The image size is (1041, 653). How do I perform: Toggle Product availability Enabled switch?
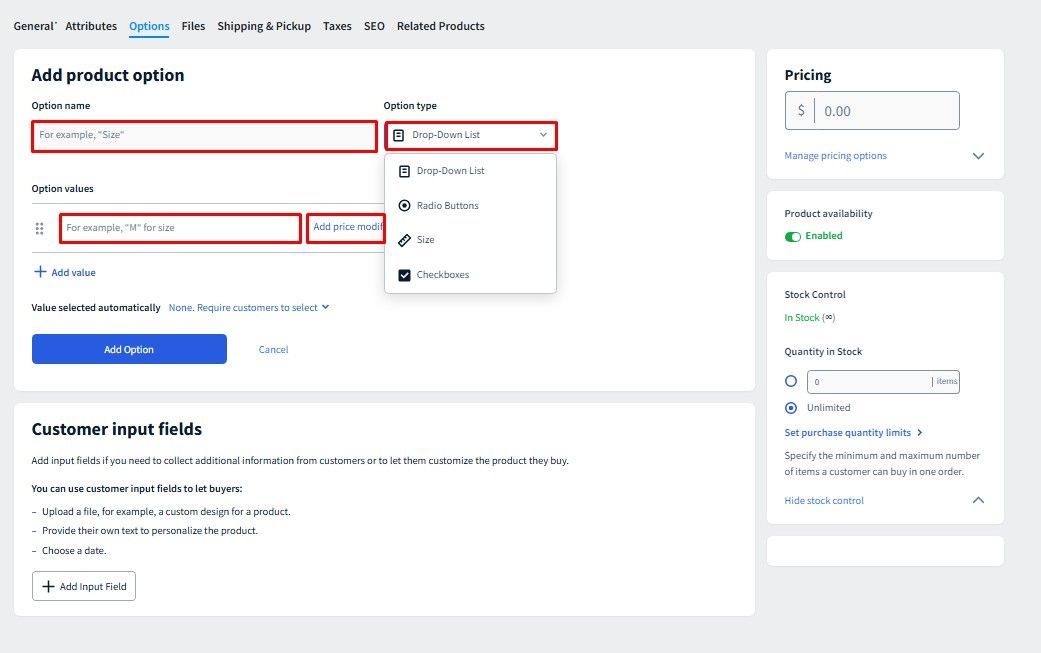coord(793,237)
